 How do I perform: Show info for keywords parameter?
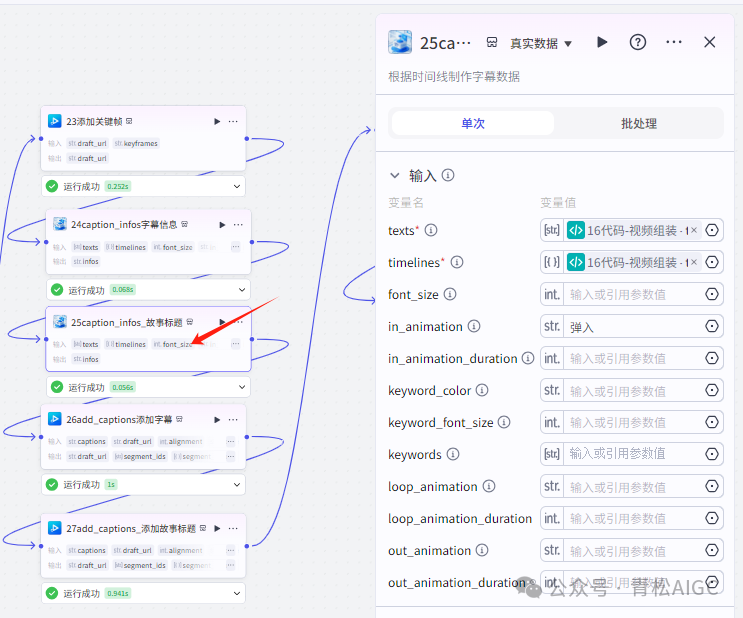(453, 454)
